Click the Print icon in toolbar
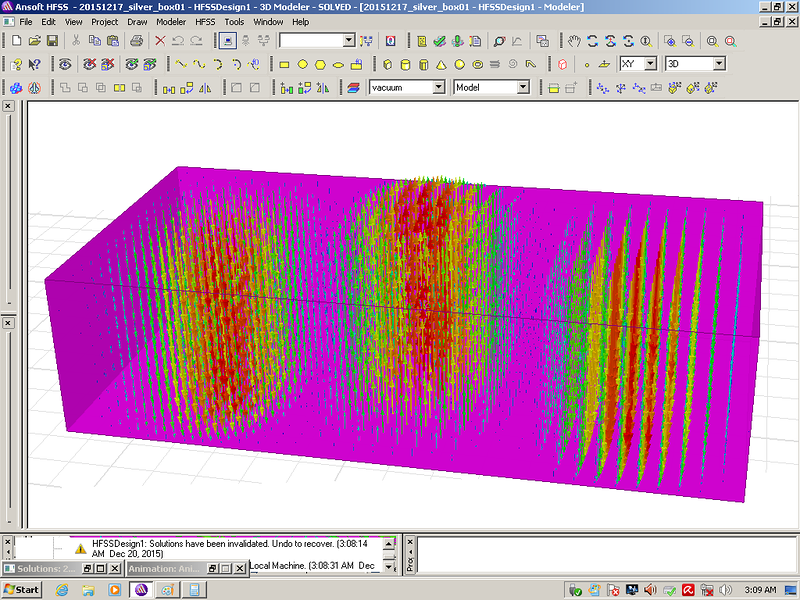 (x=137, y=41)
